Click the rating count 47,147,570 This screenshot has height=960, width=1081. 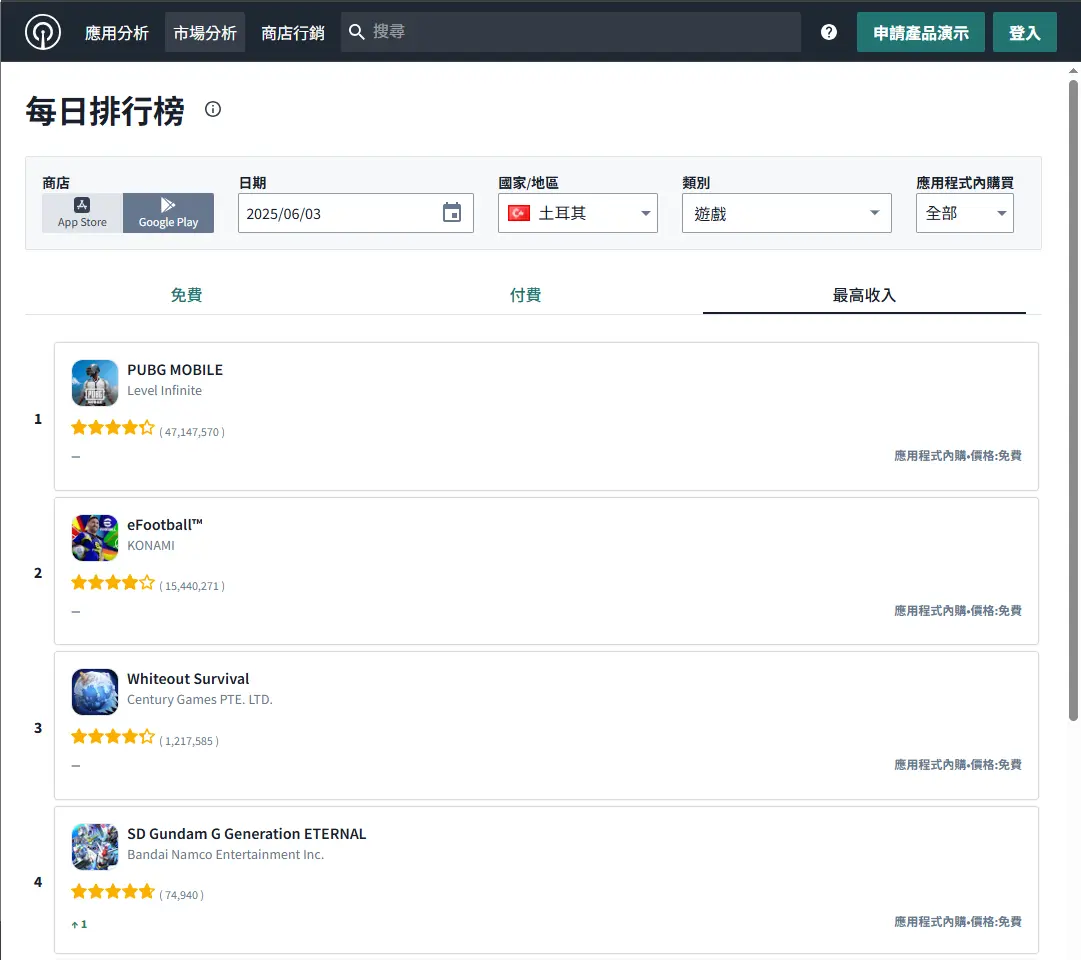(x=192, y=432)
